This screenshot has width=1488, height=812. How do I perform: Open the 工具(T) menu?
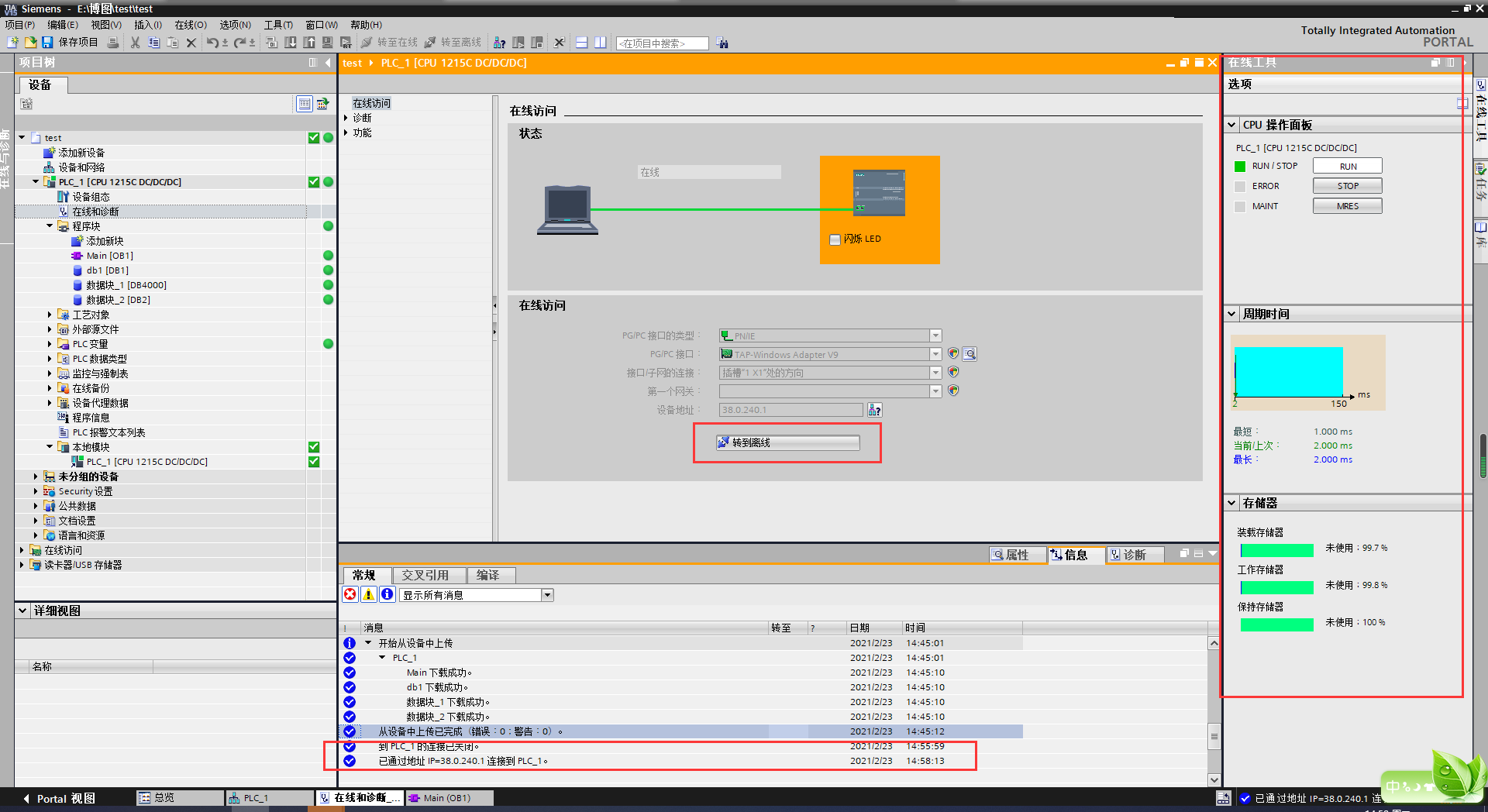[x=278, y=25]
